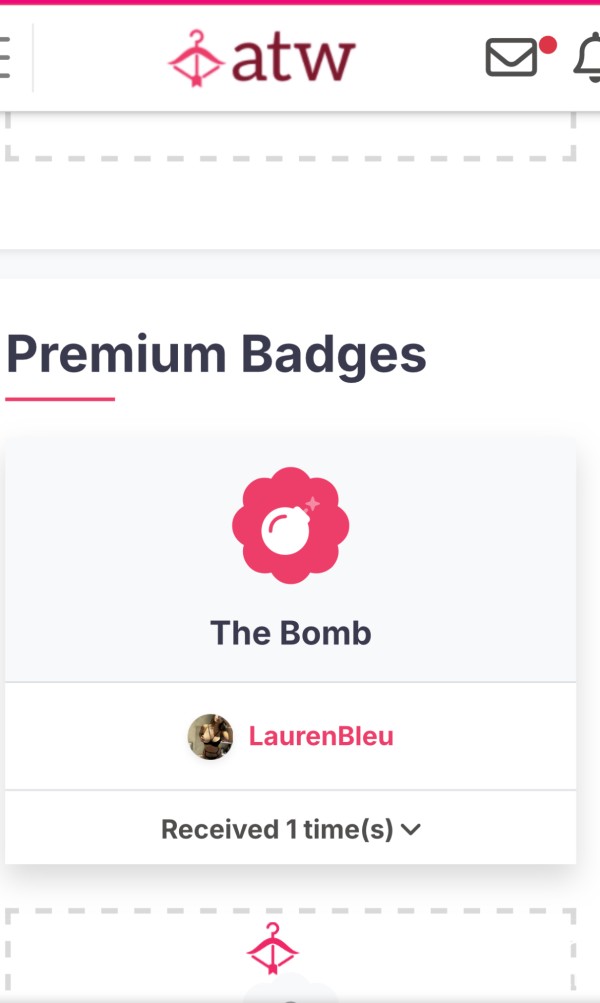Expand the chevron after Received 1 time(s)
The height and width of the screenshot is (1003, 600).
tap(411, 830)
